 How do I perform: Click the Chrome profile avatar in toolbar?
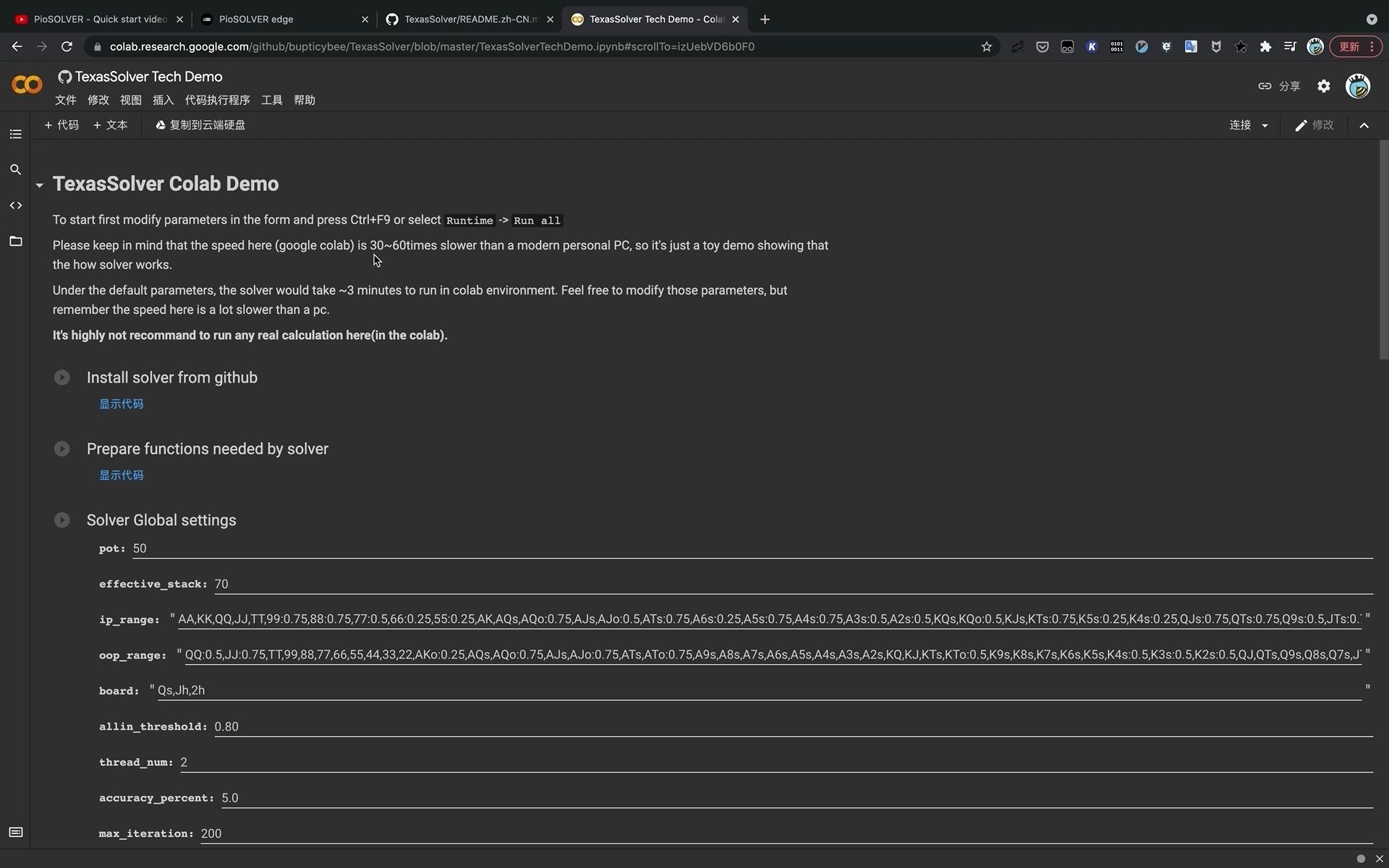click(x=1315, y=46)
